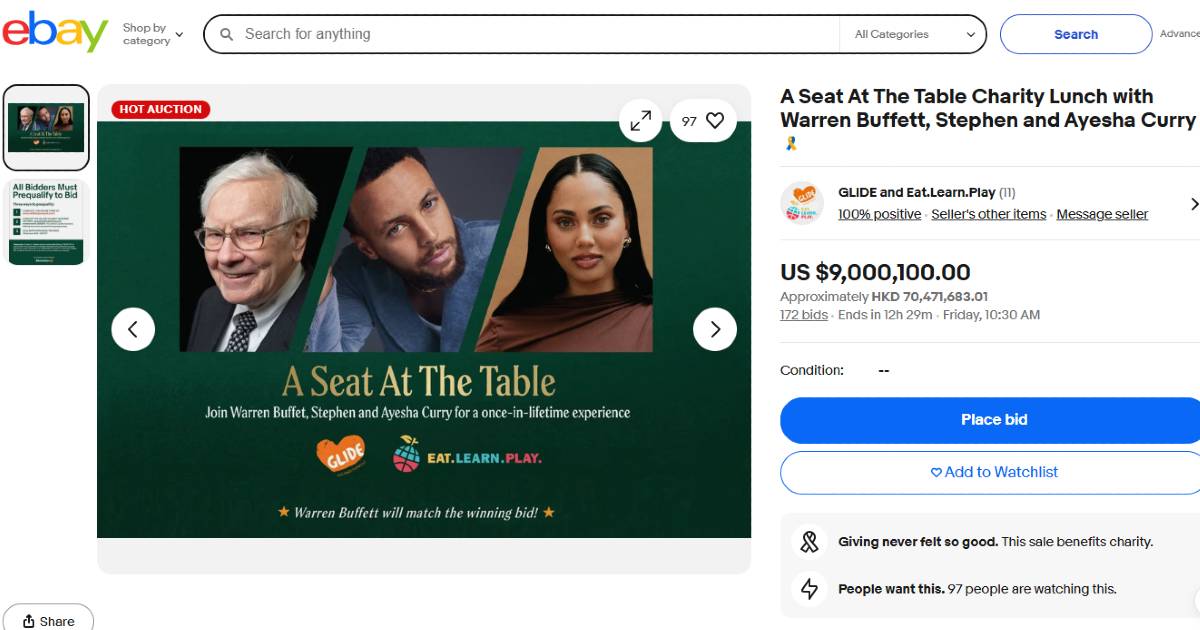
Task: Click the Place bid button
Action: click(x=993, y=420)
